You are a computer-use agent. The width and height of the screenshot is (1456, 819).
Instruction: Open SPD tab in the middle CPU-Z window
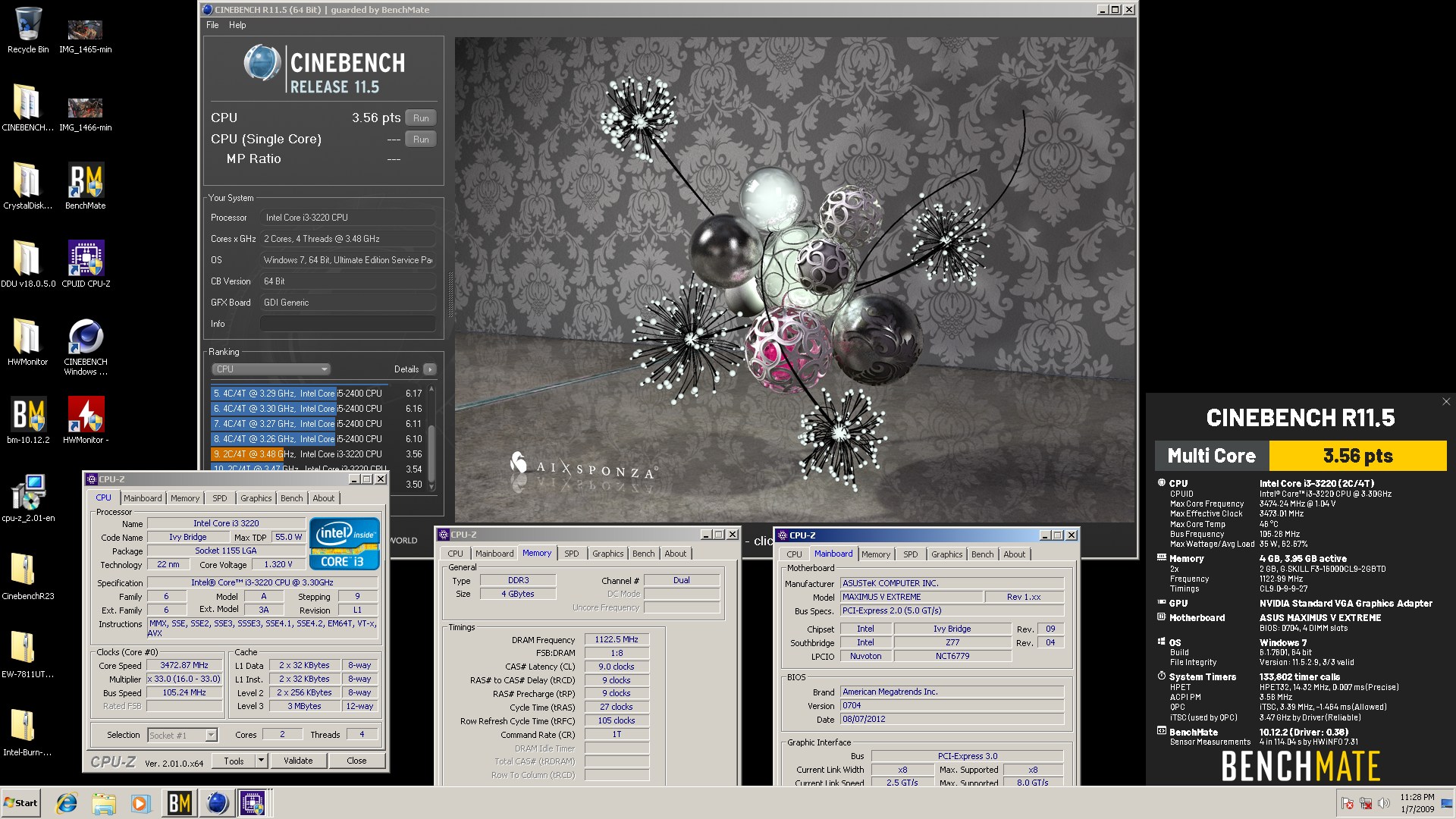(572, 554)
